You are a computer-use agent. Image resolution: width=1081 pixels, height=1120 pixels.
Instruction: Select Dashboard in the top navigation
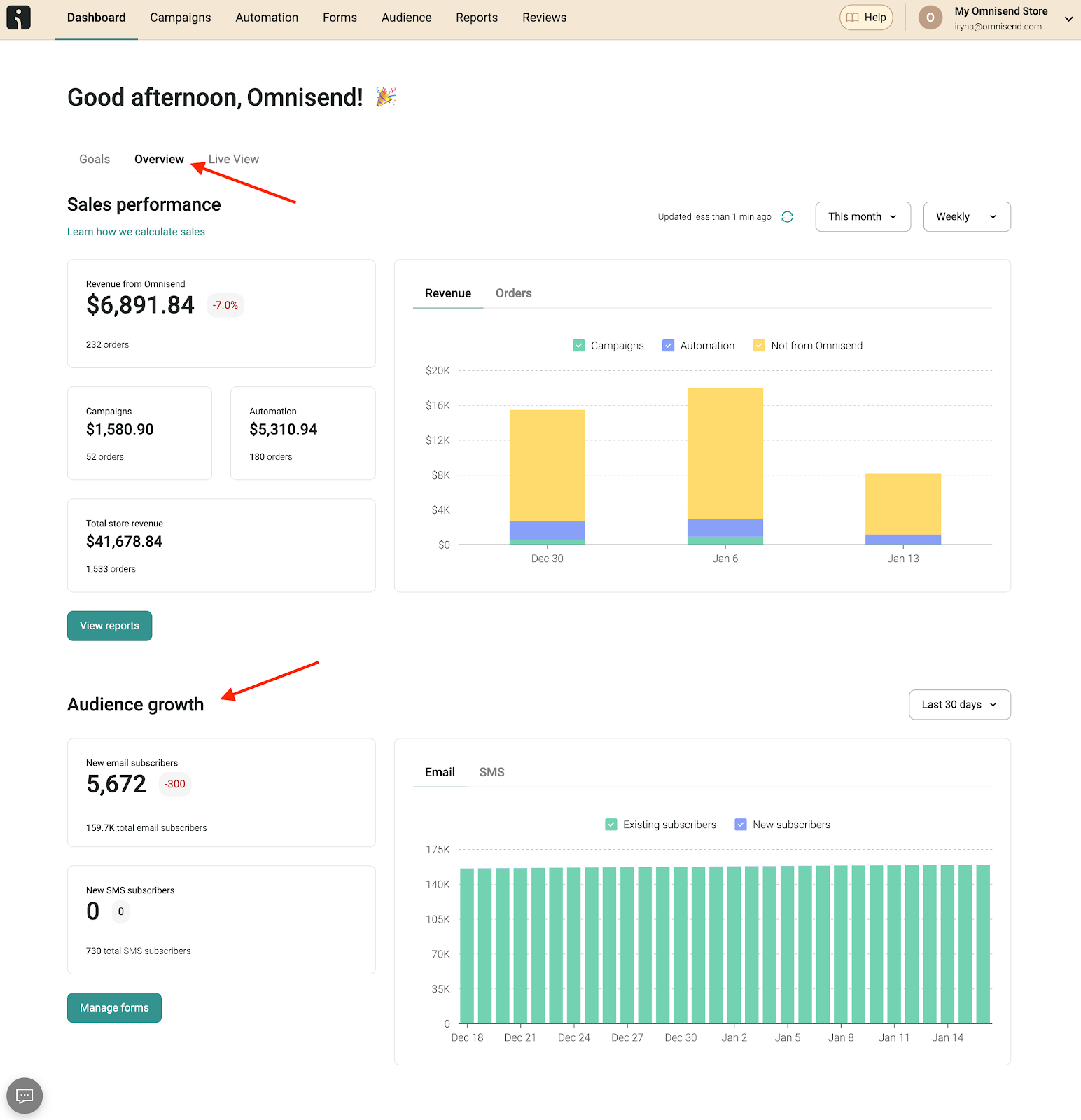coord(97,17)
